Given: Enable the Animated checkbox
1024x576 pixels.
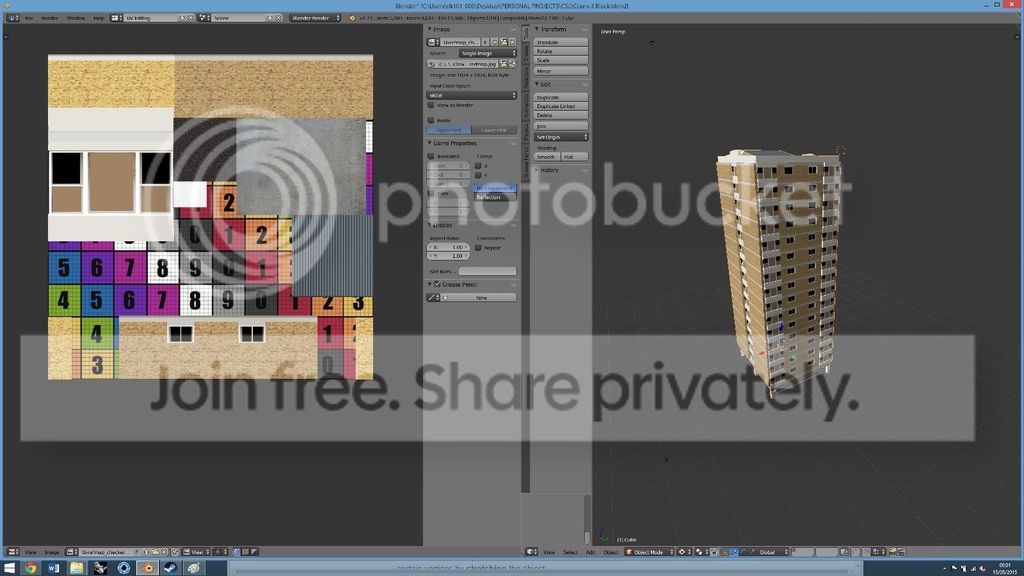Looking at the screenshot, I should click(x=431, y=156).
